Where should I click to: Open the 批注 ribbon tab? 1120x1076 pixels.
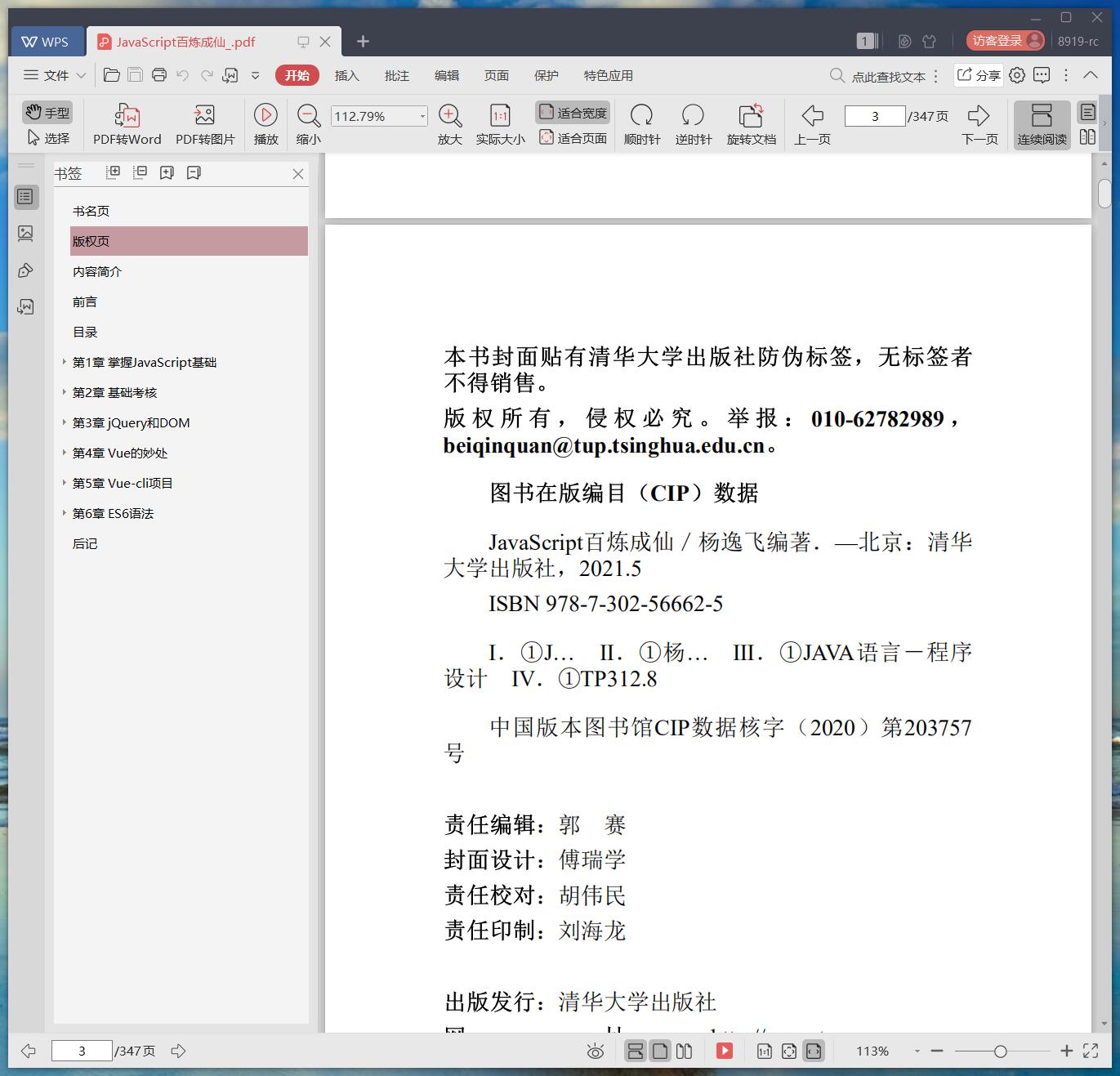click(x=396, y=75)
